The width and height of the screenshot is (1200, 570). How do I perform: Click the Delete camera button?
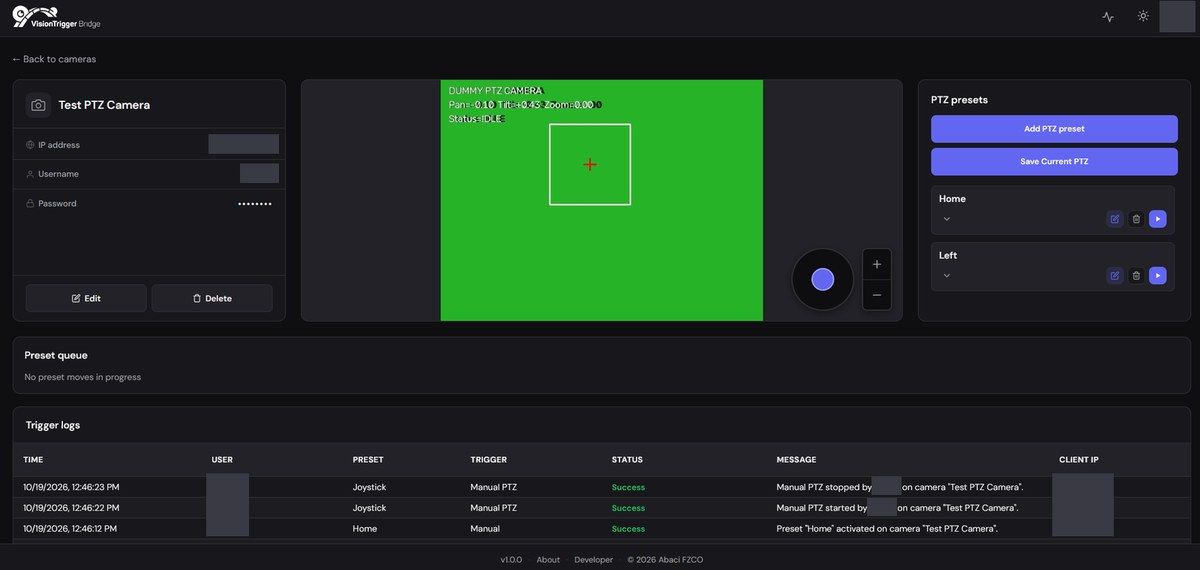click(212, 298)
